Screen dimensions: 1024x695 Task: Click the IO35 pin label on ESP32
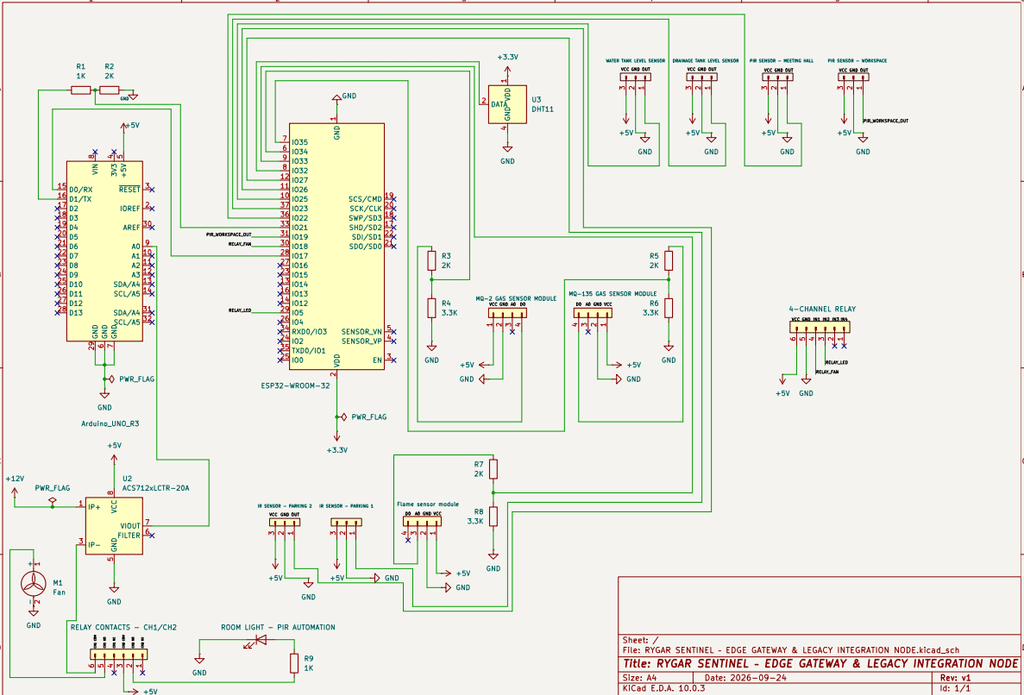tap(300, 142)
